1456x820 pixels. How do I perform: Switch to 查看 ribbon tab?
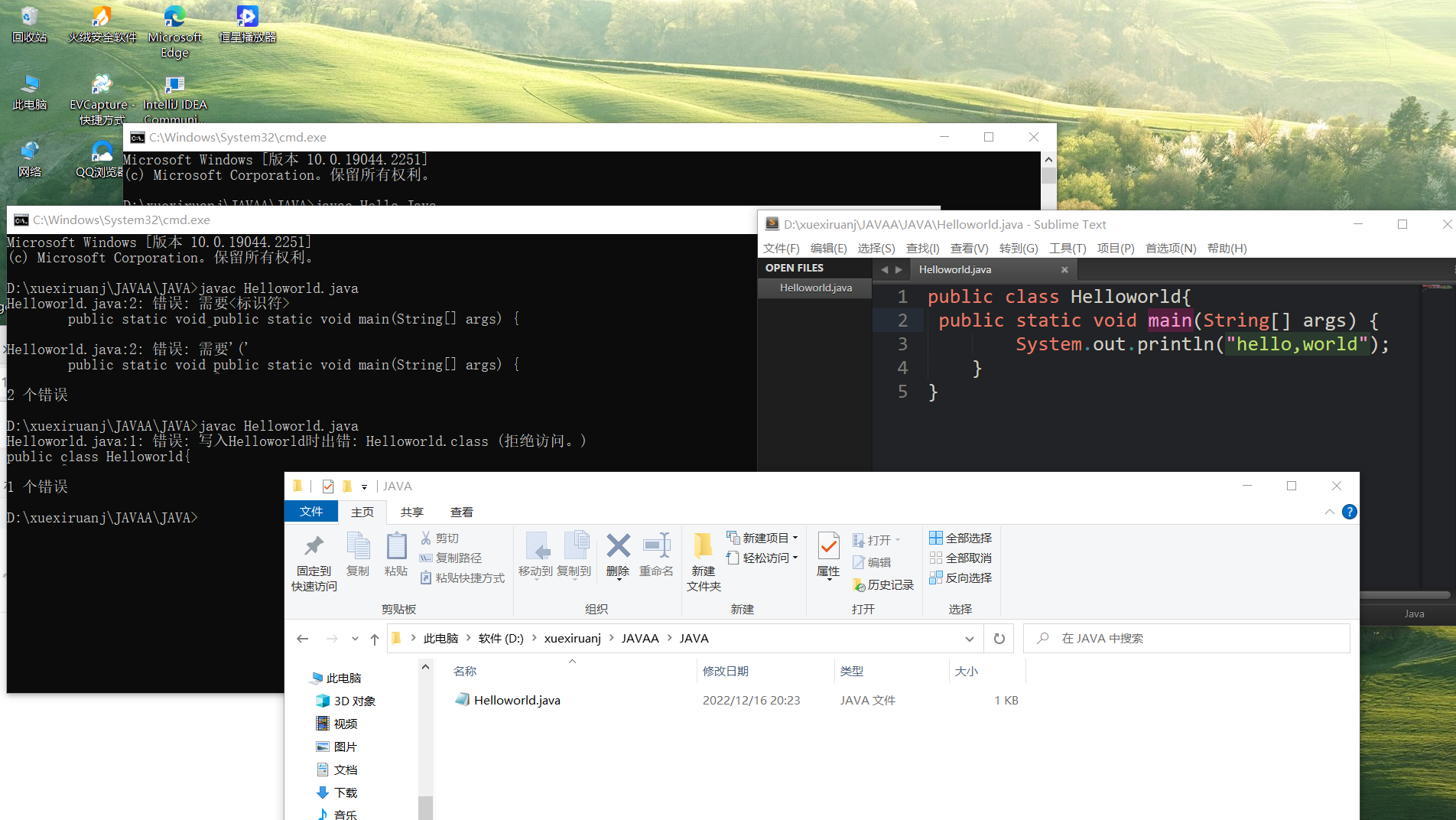coord(462,512)
